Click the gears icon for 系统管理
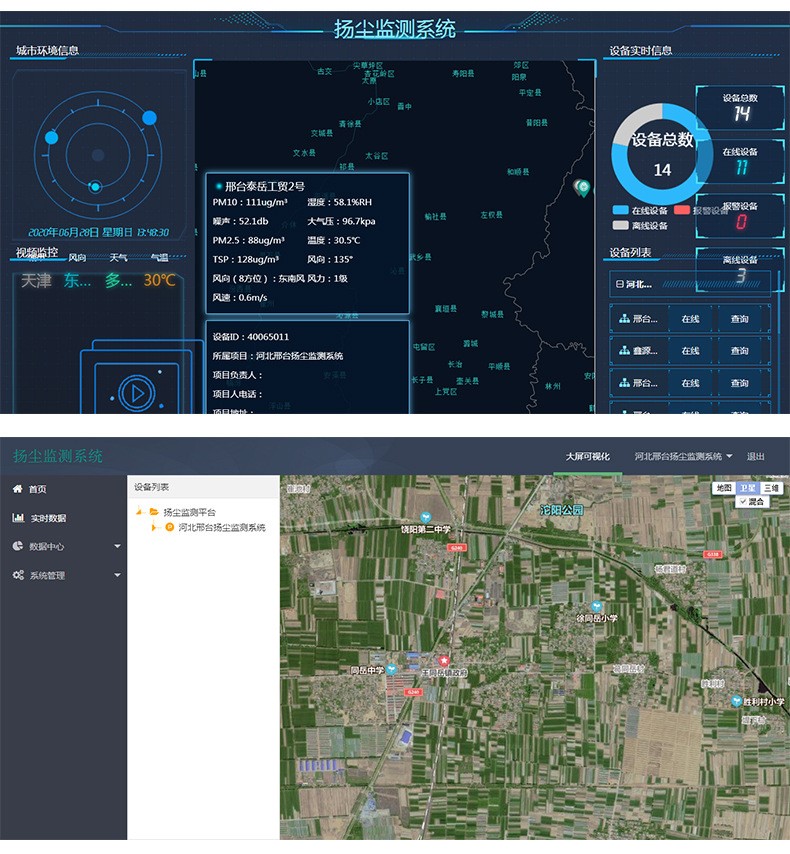Viewport: 790px width, 854px height. (x=18, y=576)
